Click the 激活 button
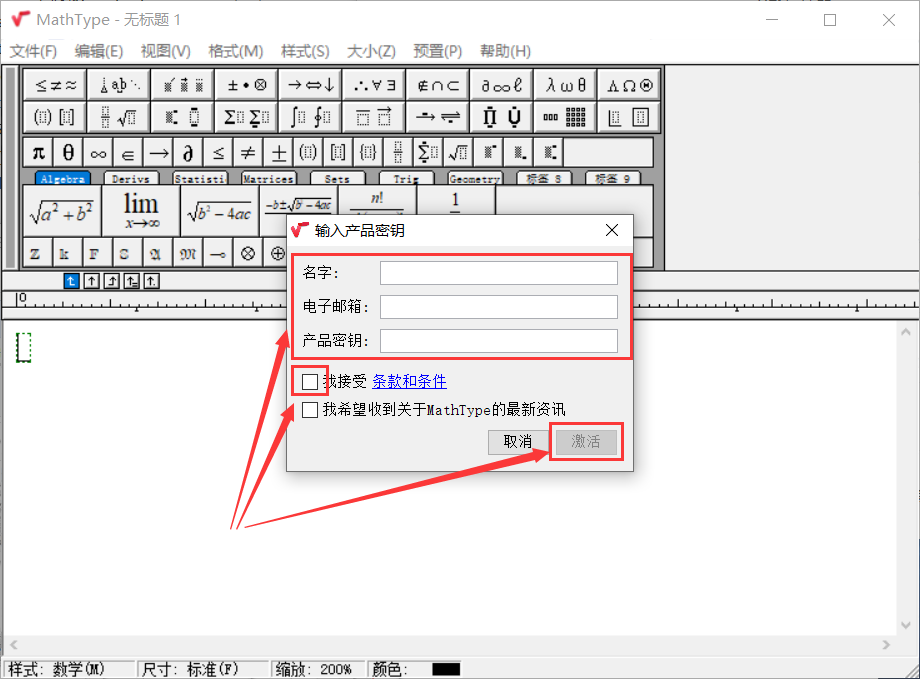The width and height of the screenshot is (920, 679). coord(586,441)
